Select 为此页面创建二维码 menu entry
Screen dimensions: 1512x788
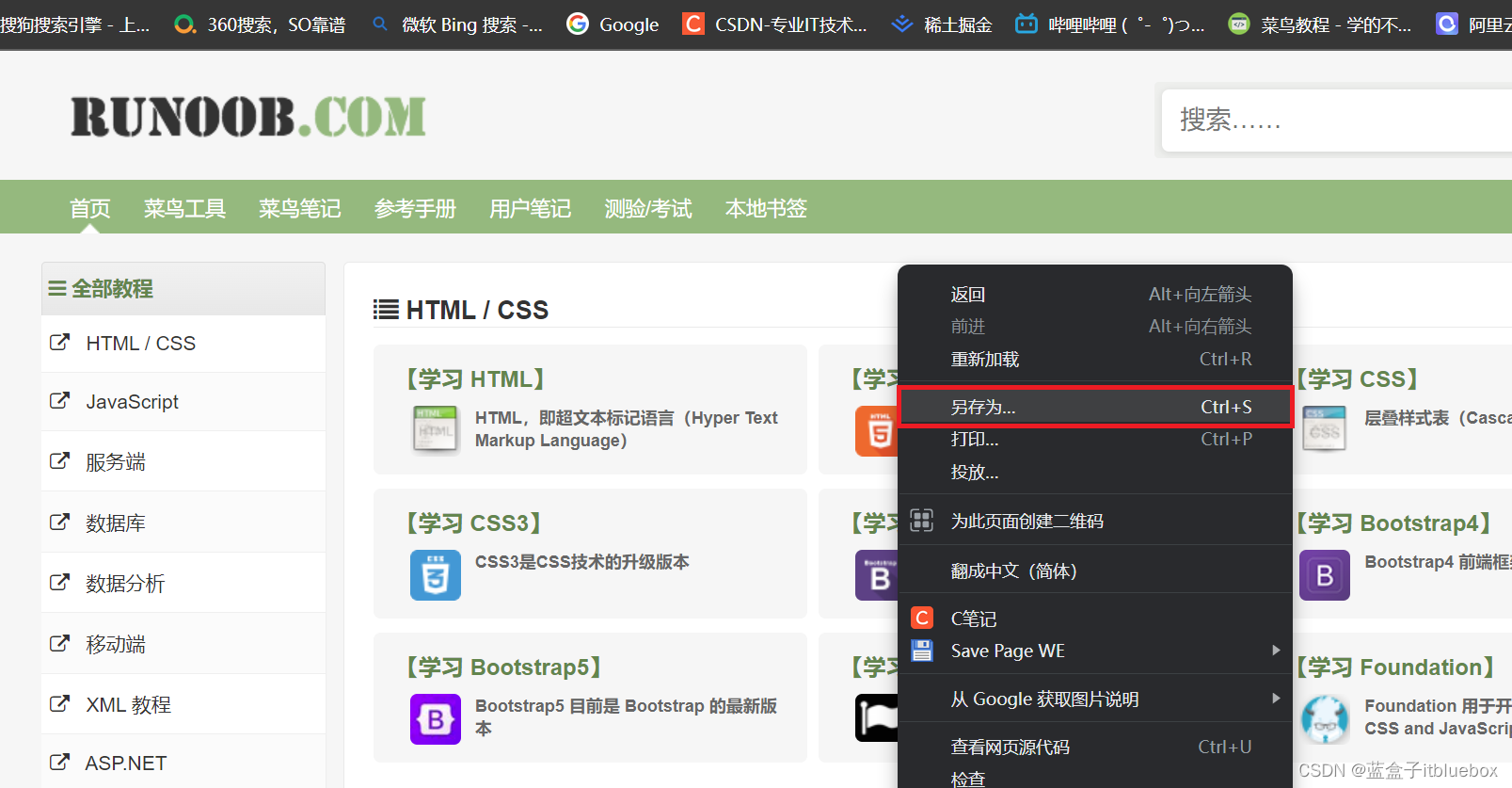(1095, 521)
